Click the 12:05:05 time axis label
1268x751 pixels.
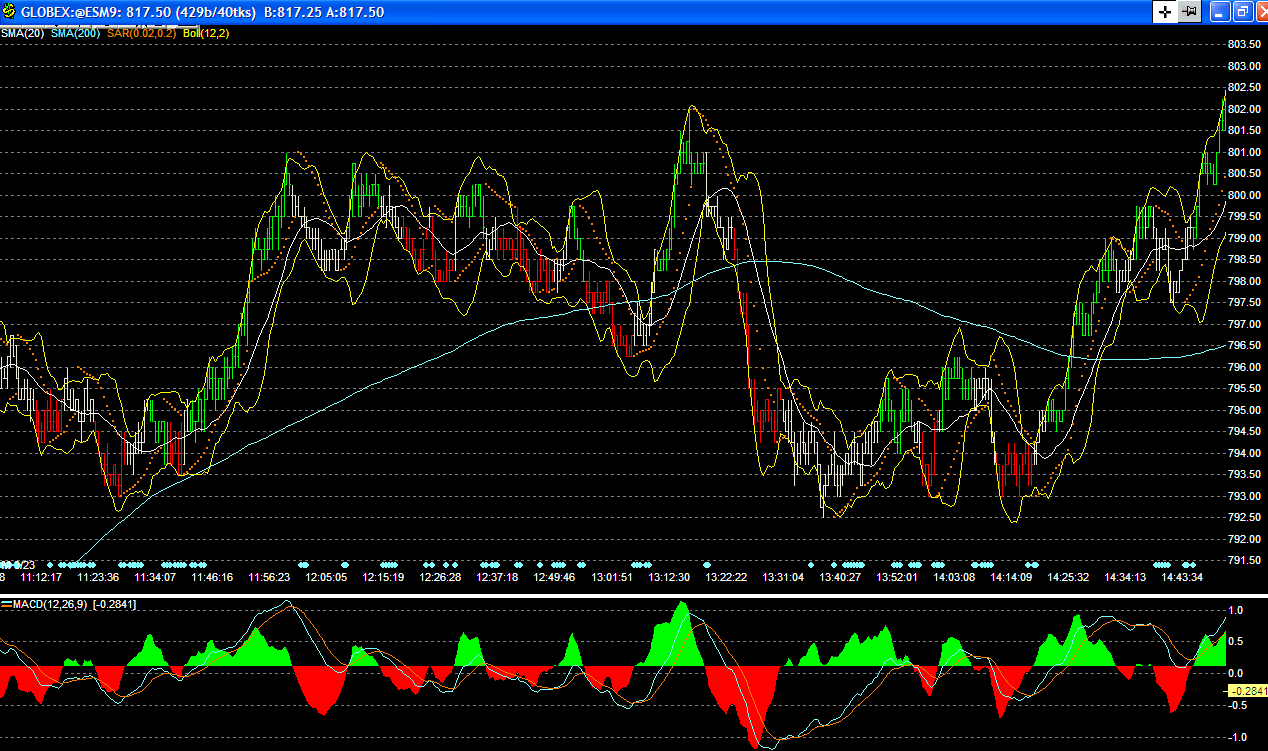point(326,577)
